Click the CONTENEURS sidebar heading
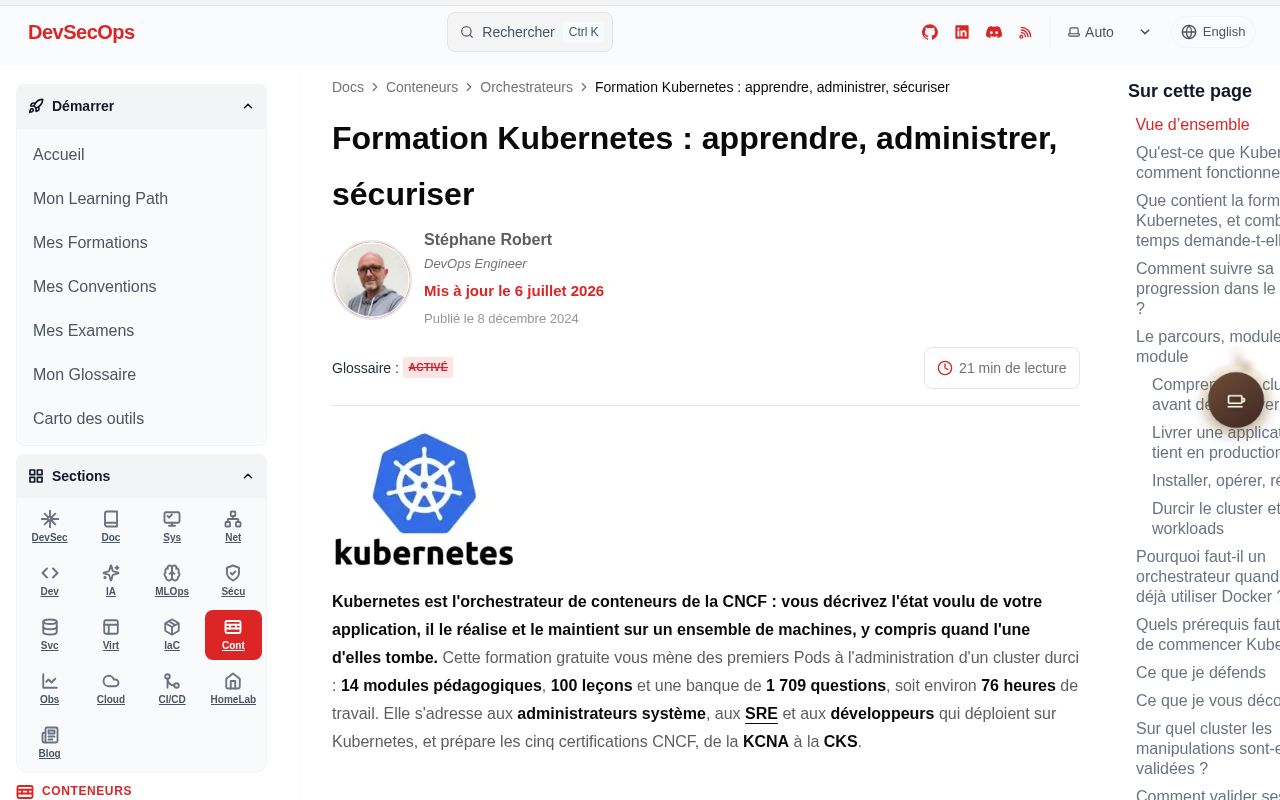 pos(74,791)
